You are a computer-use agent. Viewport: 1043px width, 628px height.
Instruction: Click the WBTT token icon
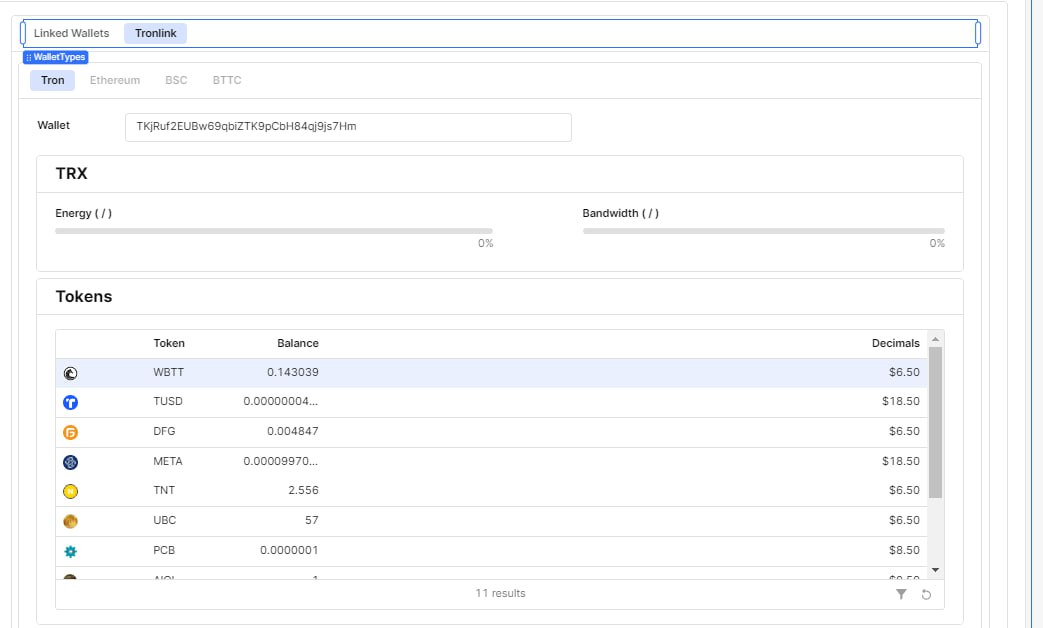click(71, 373)
